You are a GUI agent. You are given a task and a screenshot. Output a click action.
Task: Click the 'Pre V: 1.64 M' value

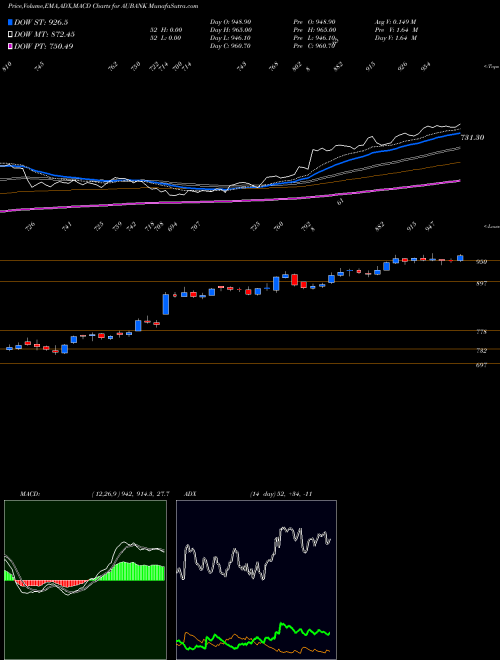tap(398, 30)
